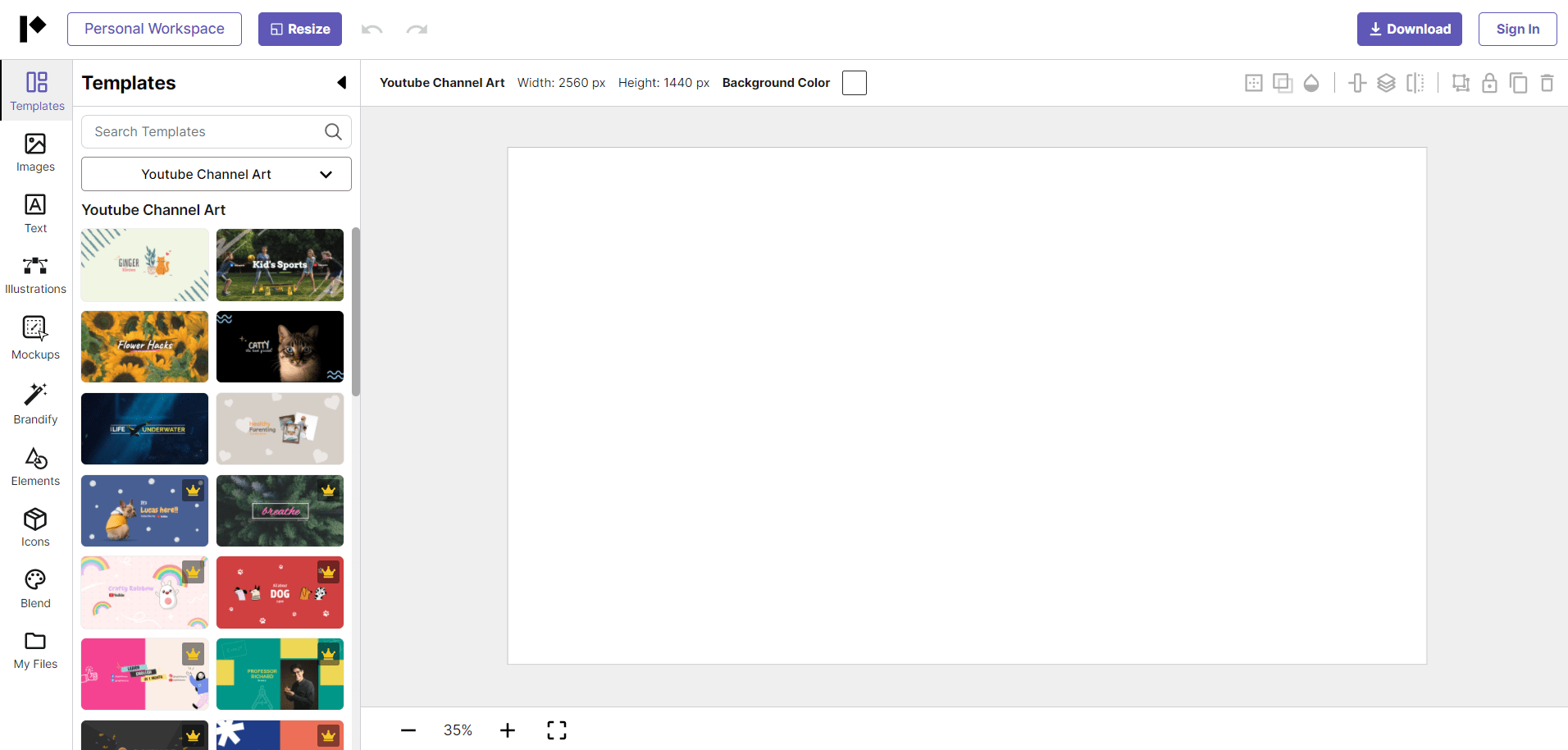
Task: Open the Background Color swatch
Action: click(x=854, y=82)
